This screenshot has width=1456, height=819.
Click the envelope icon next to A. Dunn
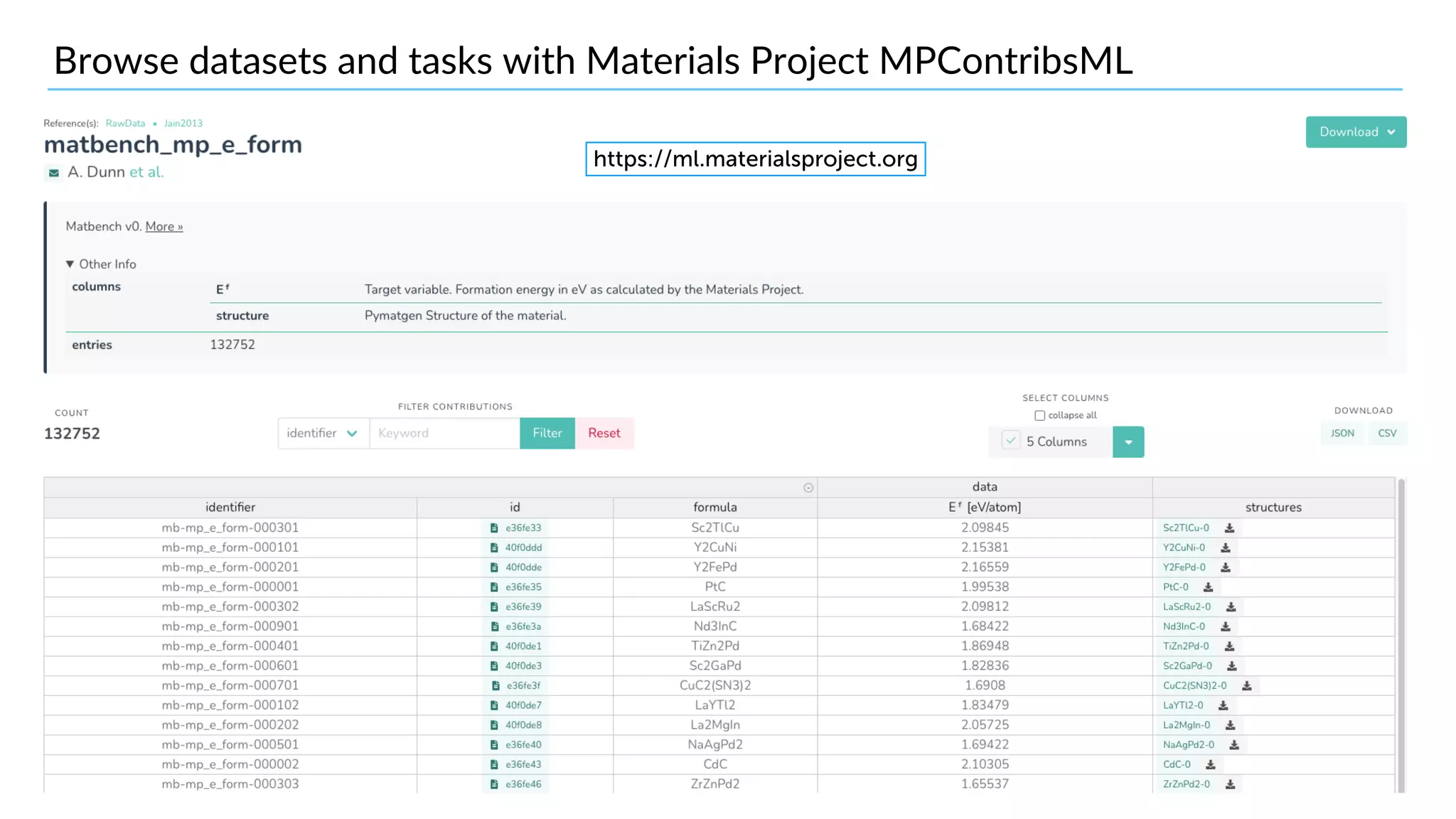(x=53, y=173)
